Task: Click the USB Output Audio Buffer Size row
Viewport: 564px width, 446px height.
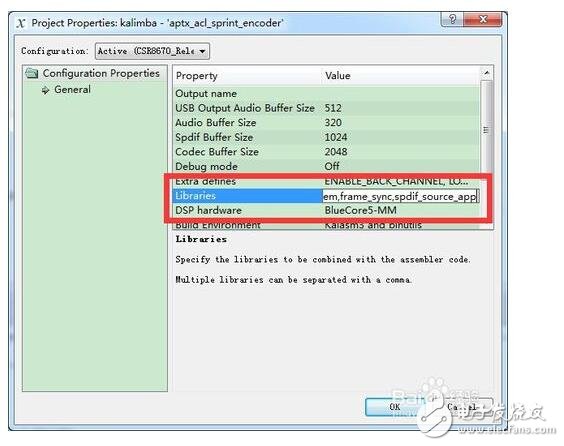Action: [x=326, y=108]
